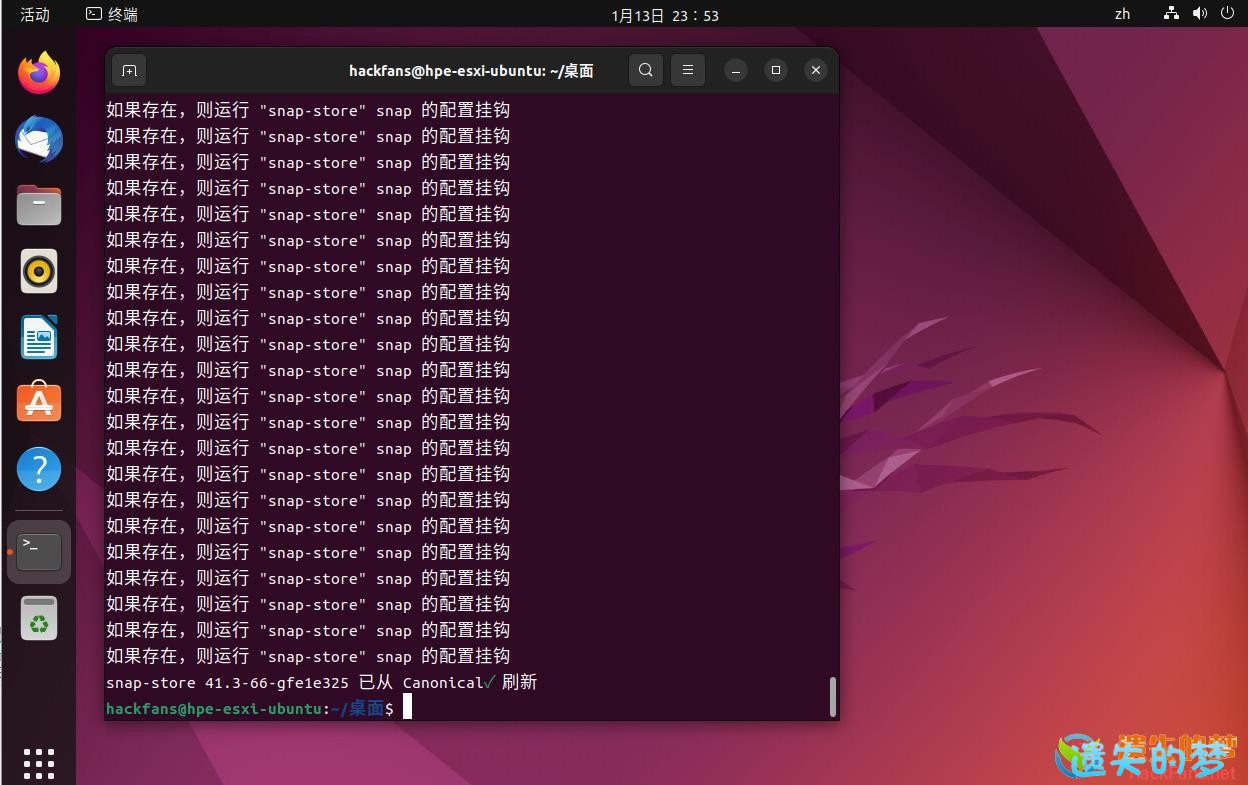Image resolution: width=1248 pixels, height=785 pixels.
Task: Click the snap-store 41.3-66-gfe1e325 output line
Action: 322,682
